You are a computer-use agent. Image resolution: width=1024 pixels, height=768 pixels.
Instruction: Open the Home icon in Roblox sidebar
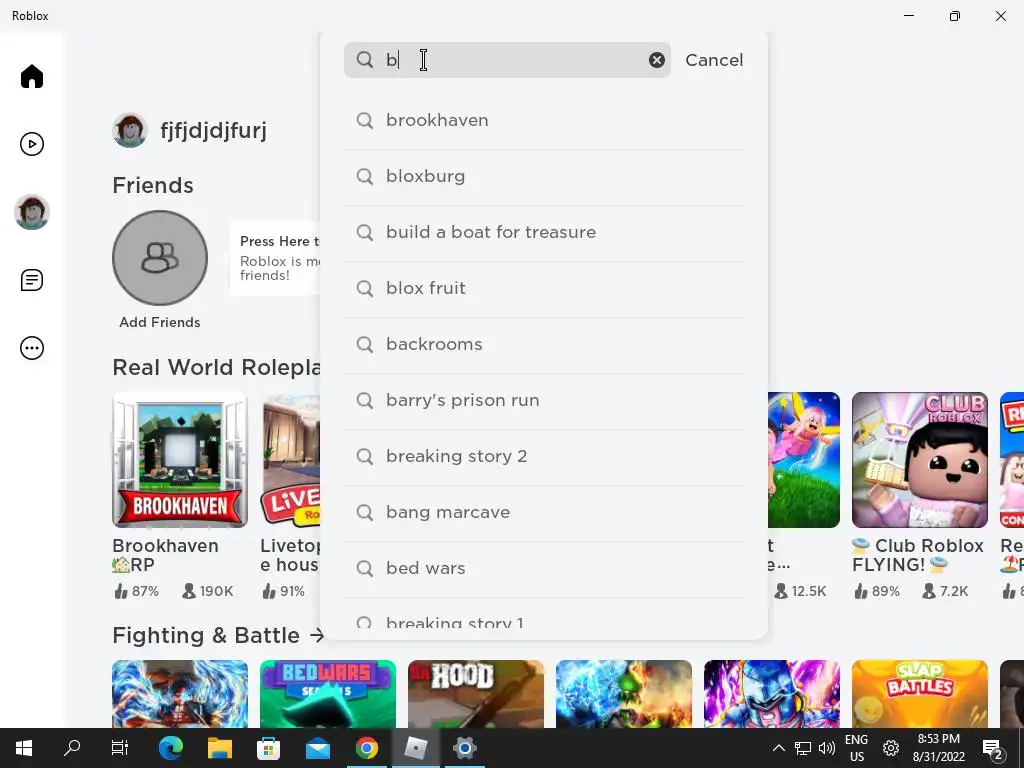coord(31,76)
